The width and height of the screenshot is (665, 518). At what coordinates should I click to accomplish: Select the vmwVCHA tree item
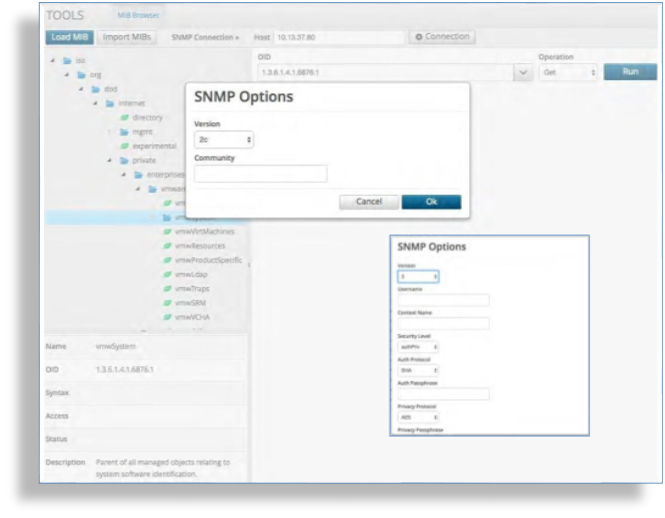192,317
